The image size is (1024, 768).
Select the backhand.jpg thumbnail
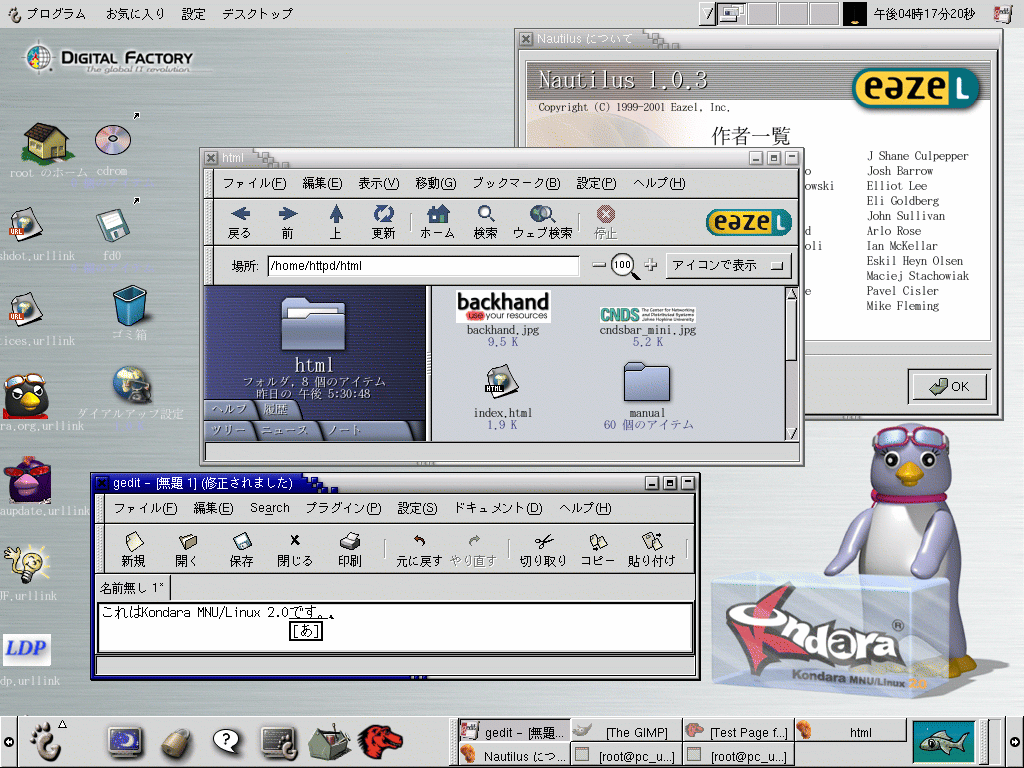(503, 306)
